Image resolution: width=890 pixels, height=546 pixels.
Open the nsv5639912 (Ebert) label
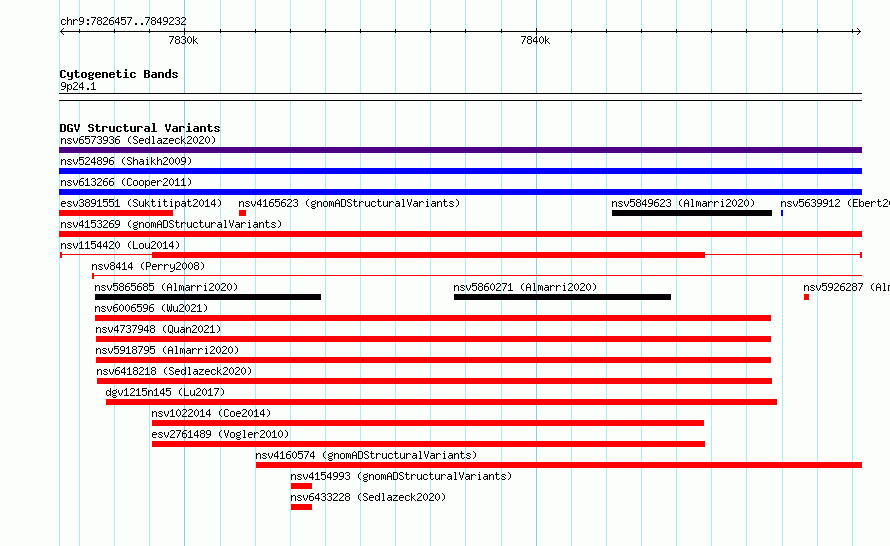point(835,203)
